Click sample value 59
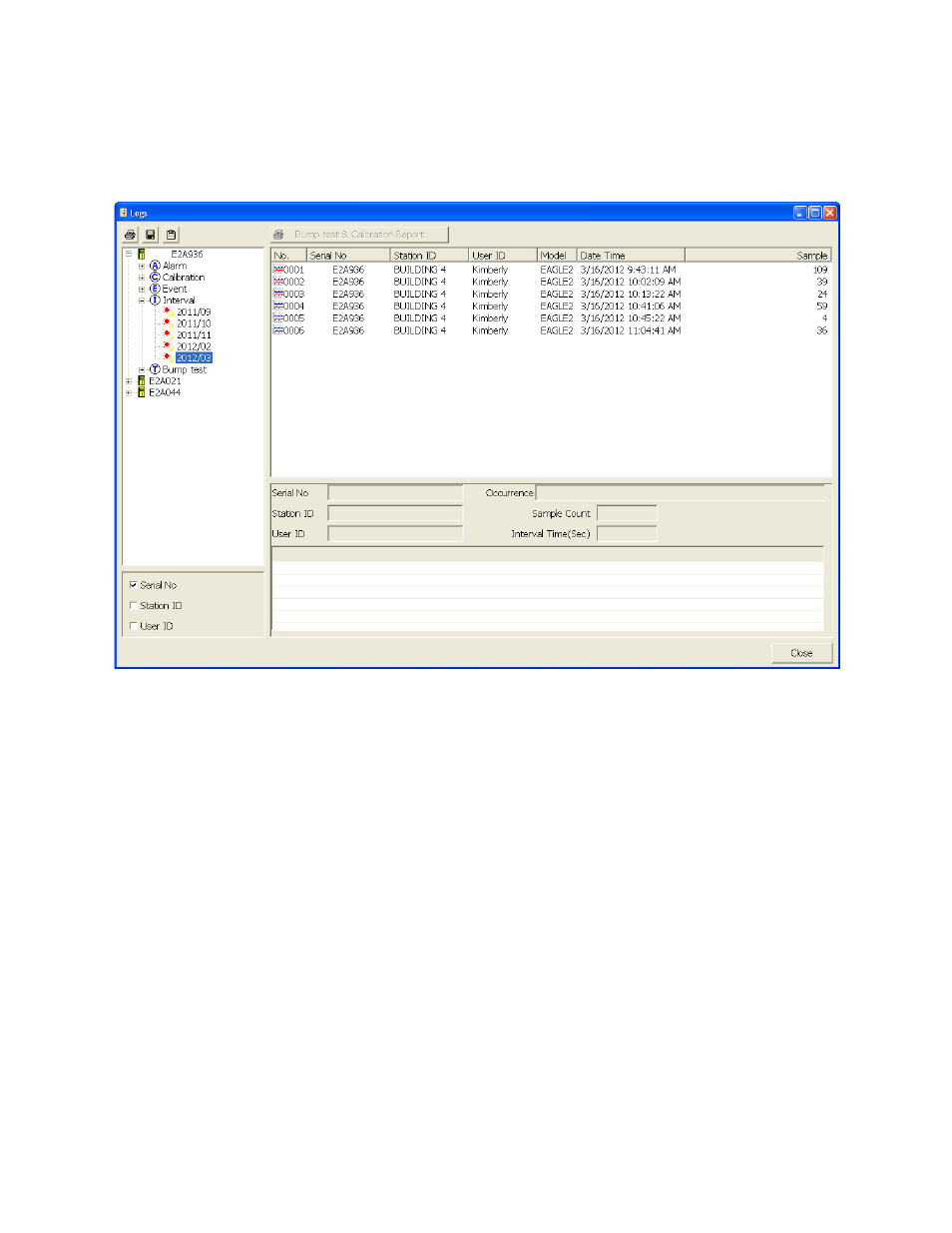This screenshot has height=1233, width=952. 822,306
